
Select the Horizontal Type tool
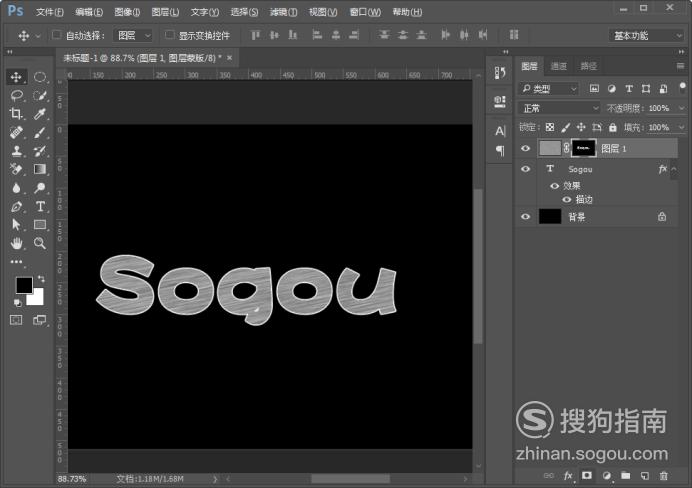pyautogui.click(x=40, y=206)
